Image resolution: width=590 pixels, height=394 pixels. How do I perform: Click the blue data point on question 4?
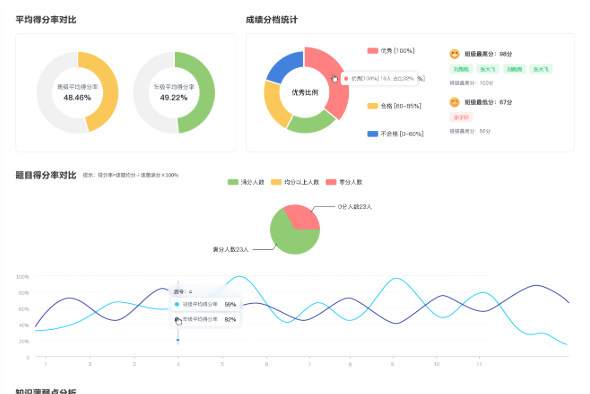click(x=178, y=340)
